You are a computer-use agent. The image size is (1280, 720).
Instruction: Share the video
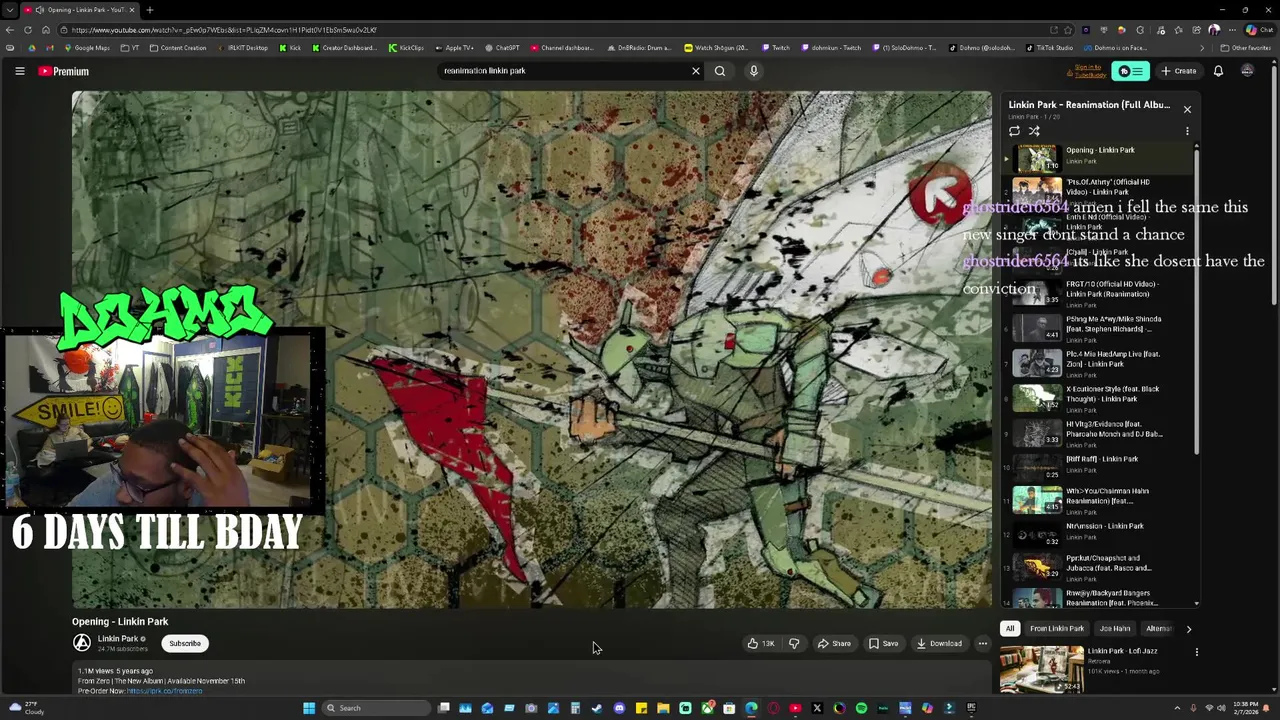point(834,643)
